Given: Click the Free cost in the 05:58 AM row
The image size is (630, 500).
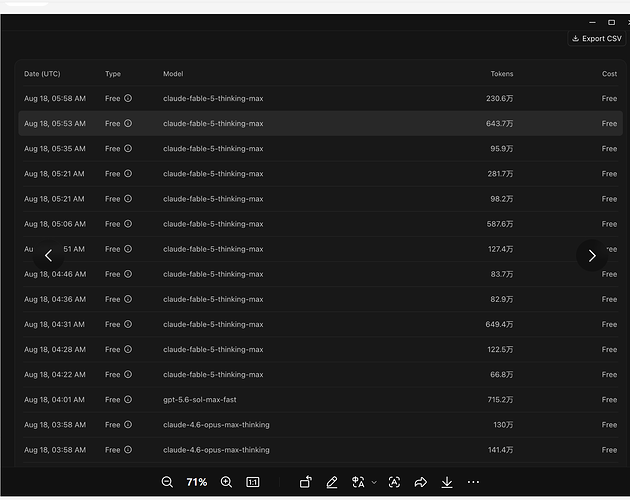Looking at the screenshot, I should click(609, 98).
